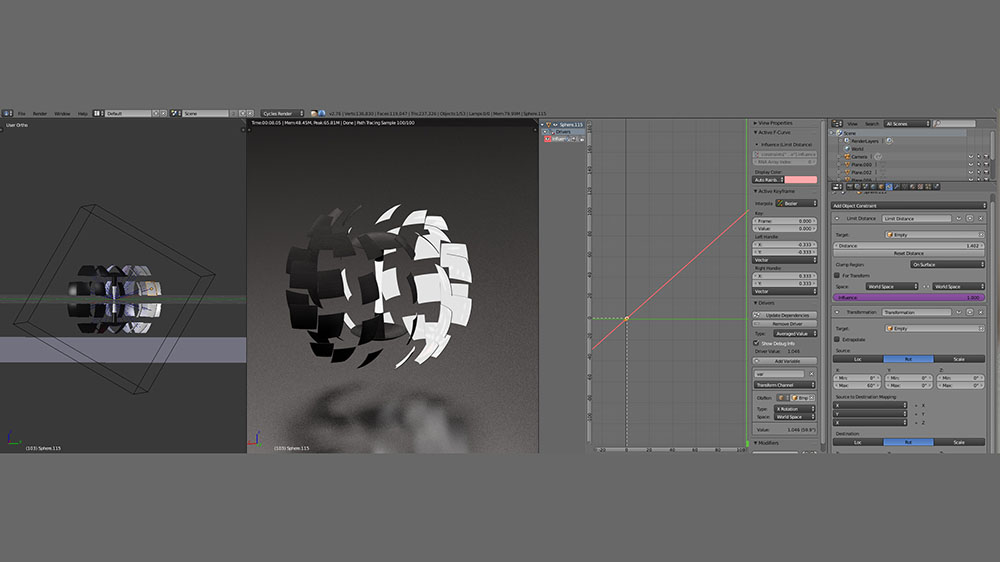Click the World icon in Outliner
Viewport: 1000px width, 562px height.
(847, 149)
